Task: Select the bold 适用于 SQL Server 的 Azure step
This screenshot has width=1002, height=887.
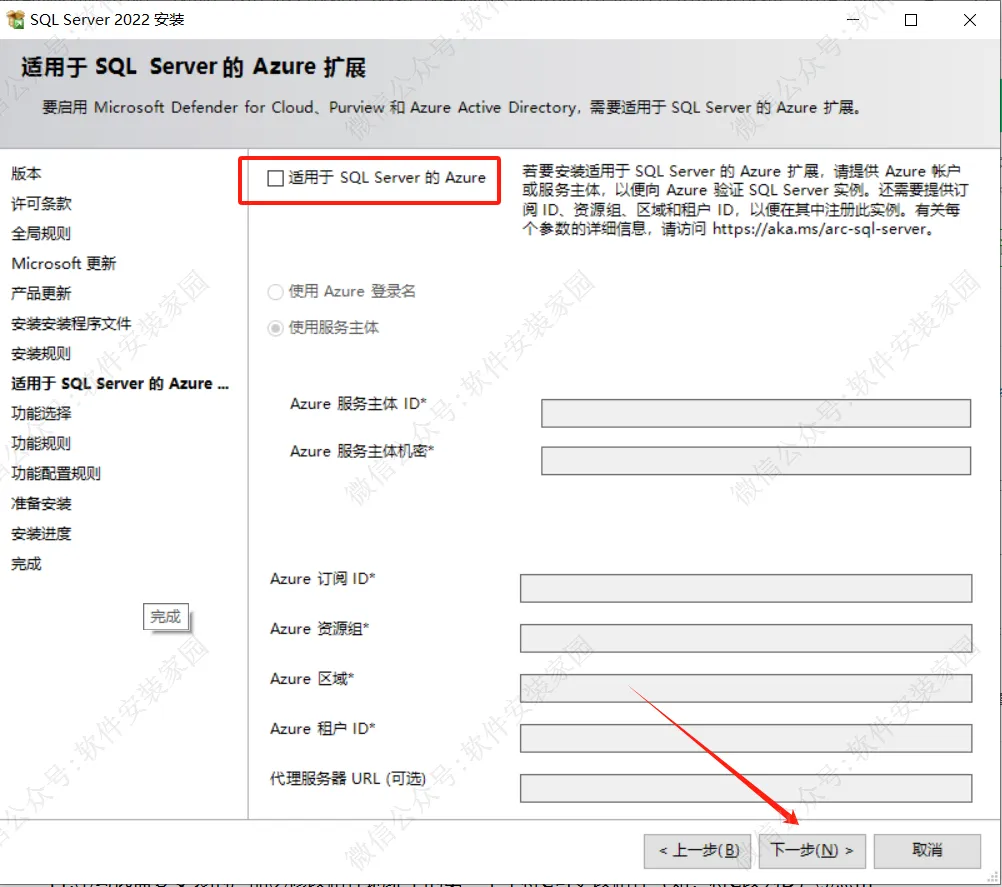Action: click(120, 383)
